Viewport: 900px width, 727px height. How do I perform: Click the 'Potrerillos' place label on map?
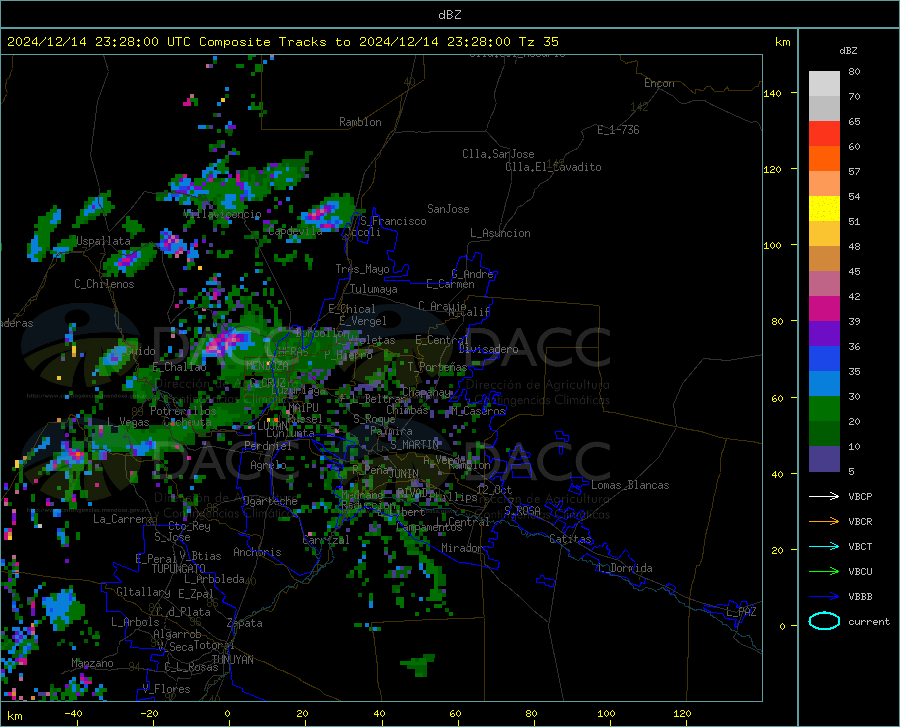click(183, 411)
